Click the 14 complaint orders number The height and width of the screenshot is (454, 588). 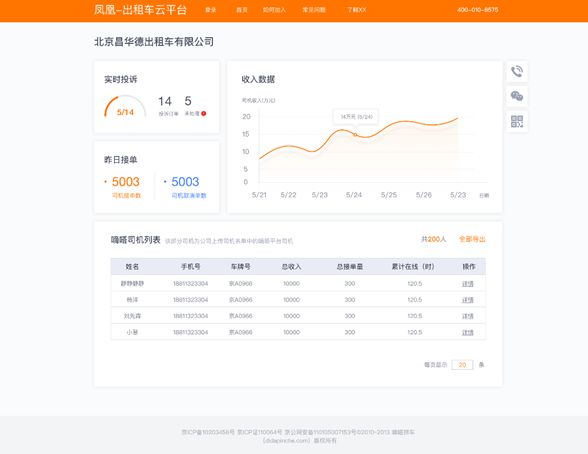(165, 101)
